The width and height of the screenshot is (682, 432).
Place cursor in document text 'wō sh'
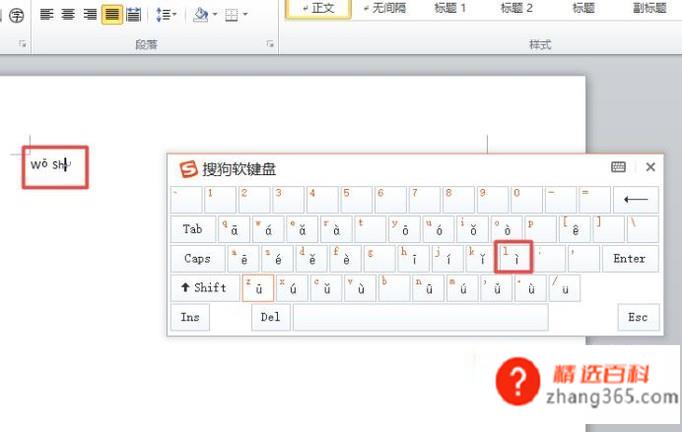pyautogui.click(x=49, y=164)
